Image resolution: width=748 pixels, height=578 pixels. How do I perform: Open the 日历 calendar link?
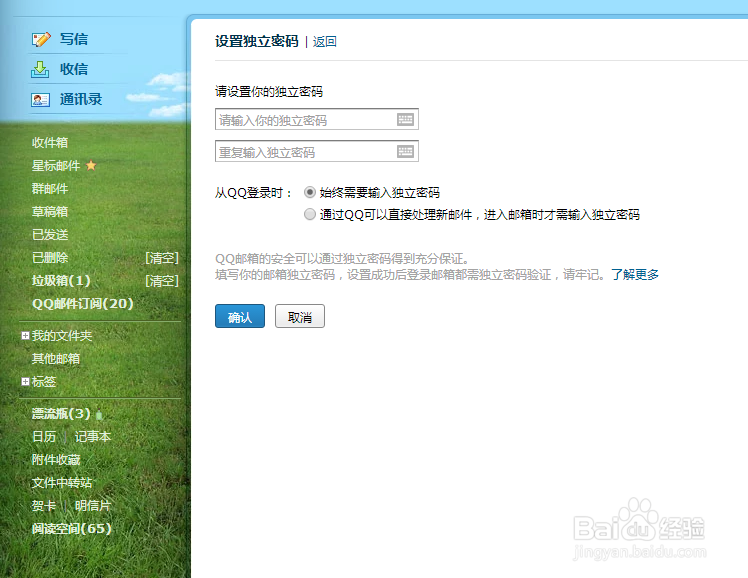[x=44, y=436]
